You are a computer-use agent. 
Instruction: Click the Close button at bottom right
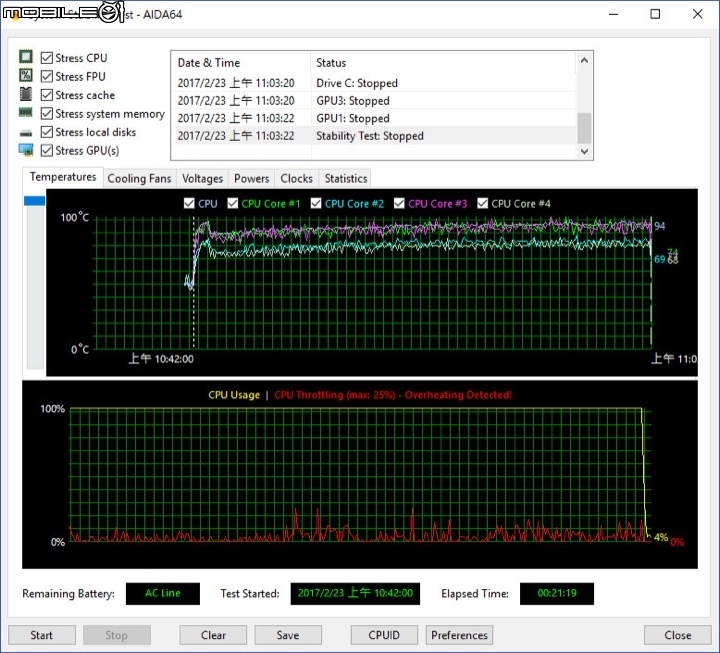678,635
